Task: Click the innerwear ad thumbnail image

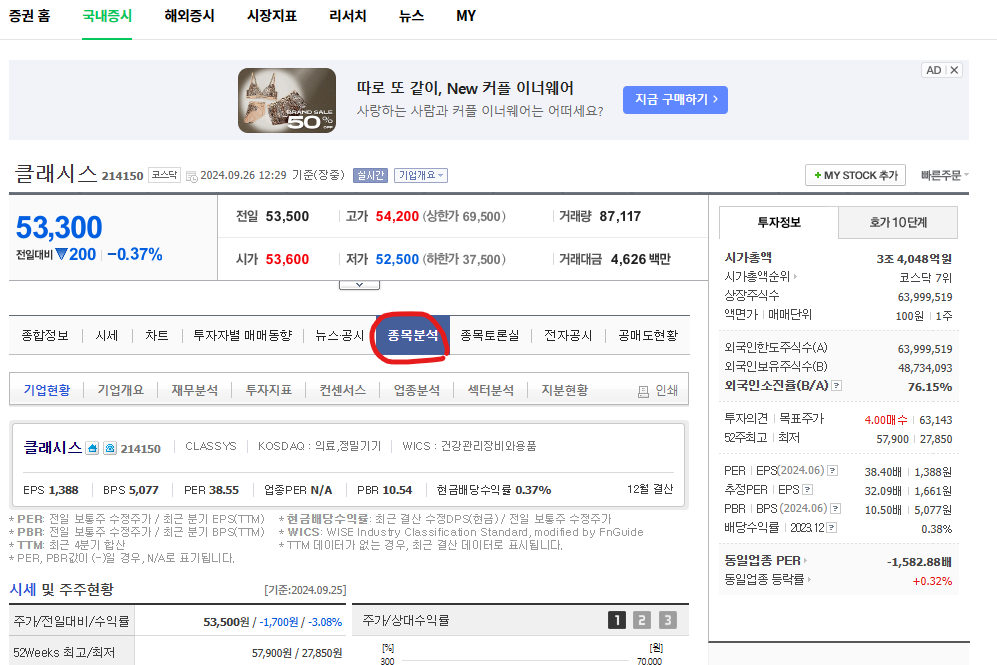Action: click(x=287, y=100)
